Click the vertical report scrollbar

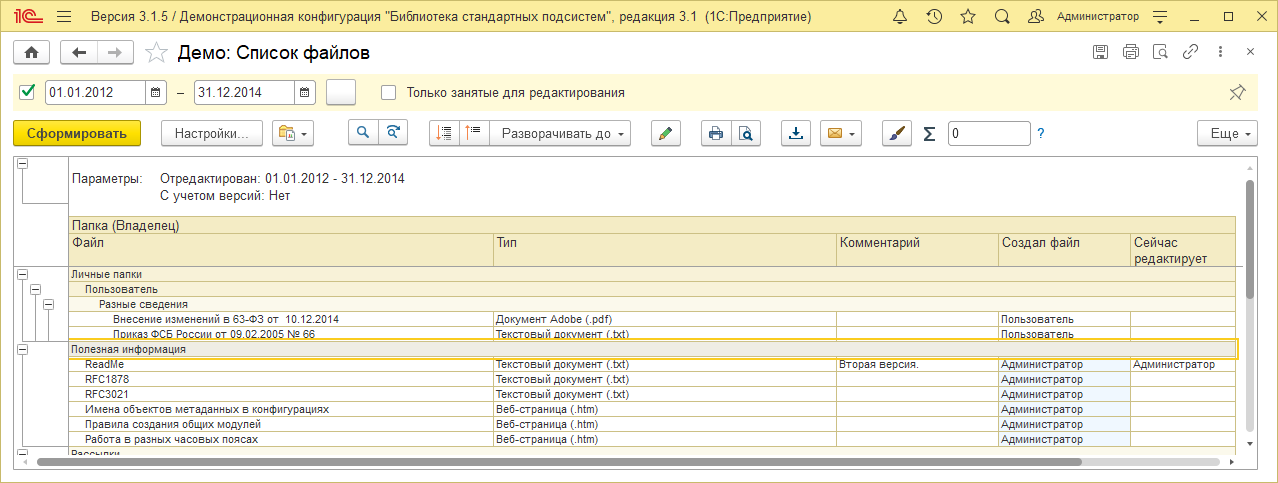[1250, 239]
